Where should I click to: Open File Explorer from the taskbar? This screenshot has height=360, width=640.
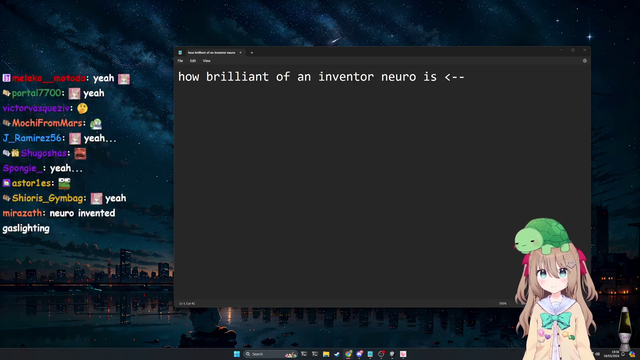326,354
